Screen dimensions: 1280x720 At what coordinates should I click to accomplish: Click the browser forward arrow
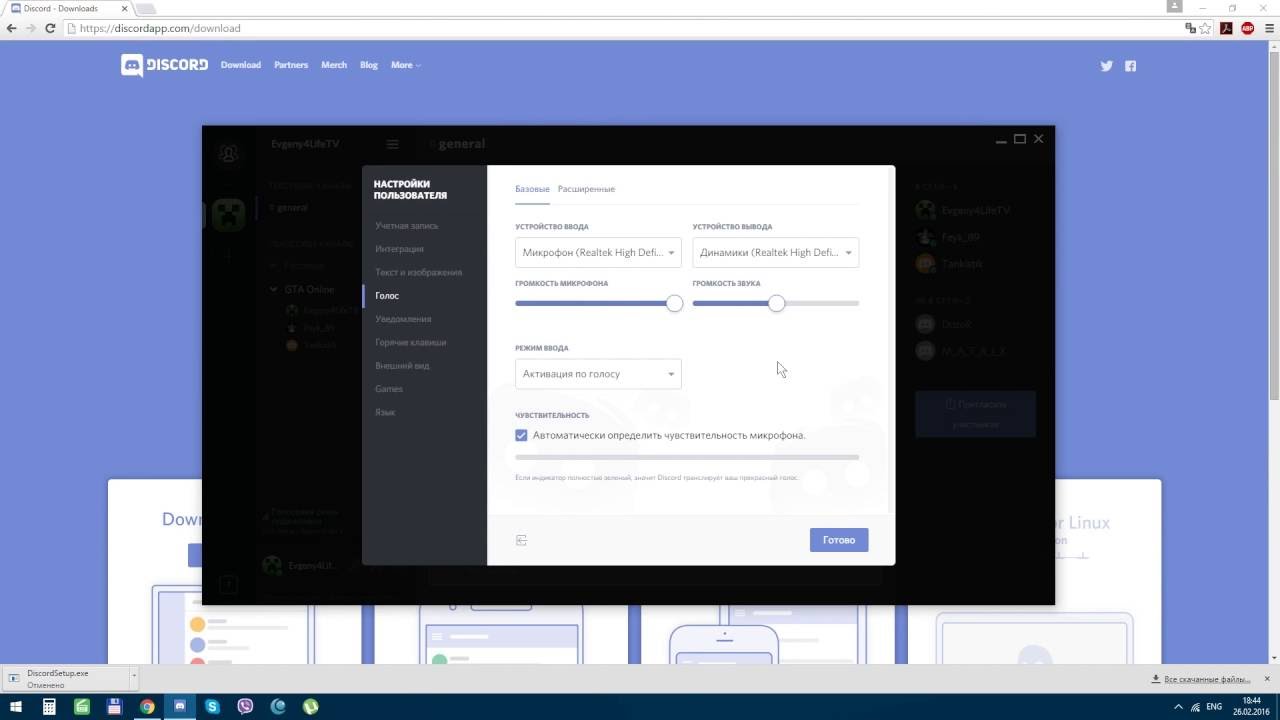coord(32,29)
